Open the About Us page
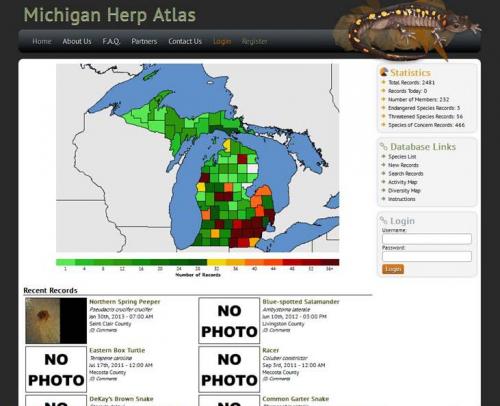500x406 pixels. (x=77, y=41)
